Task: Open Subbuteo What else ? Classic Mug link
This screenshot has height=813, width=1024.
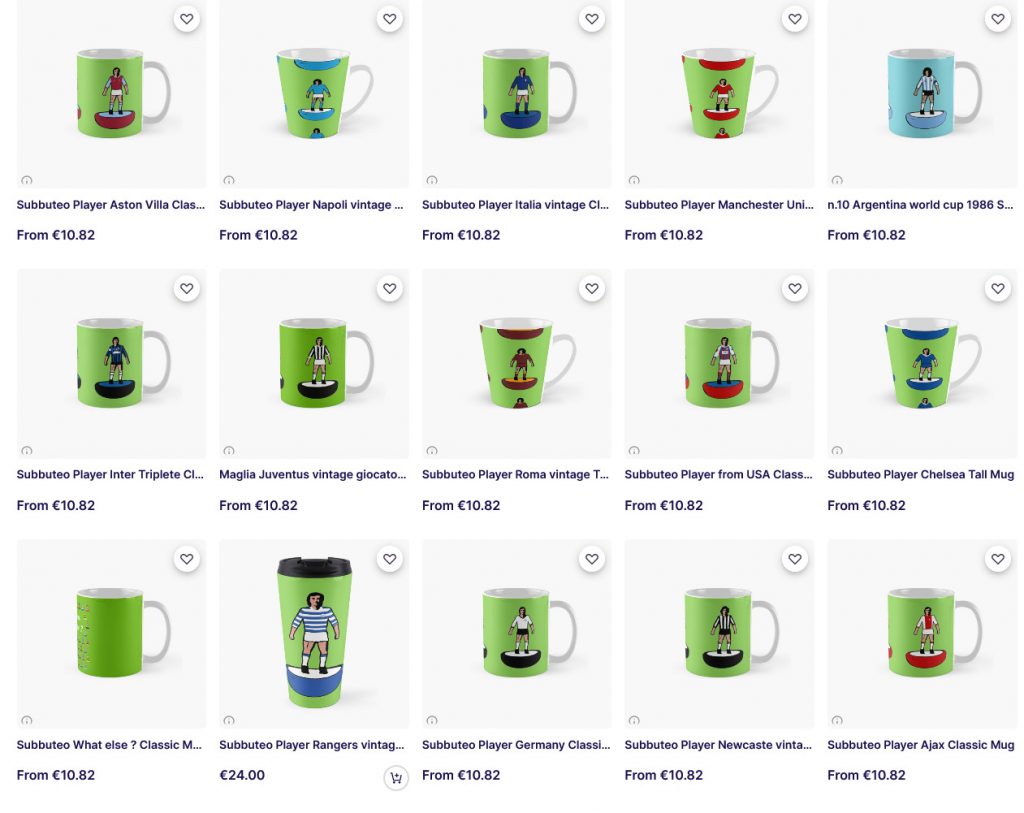Action: point(109,745)
